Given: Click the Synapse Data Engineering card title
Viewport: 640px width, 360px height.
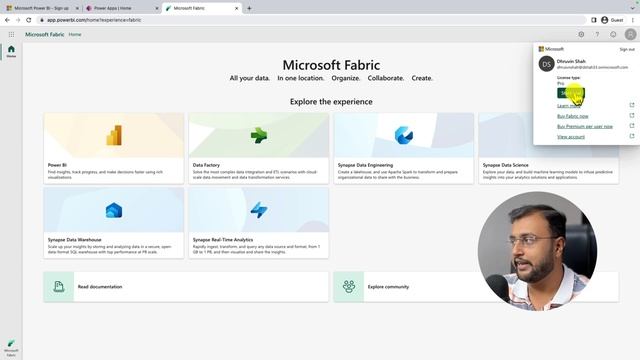Looking at the screenshot, I should click(x=365, y=165).
